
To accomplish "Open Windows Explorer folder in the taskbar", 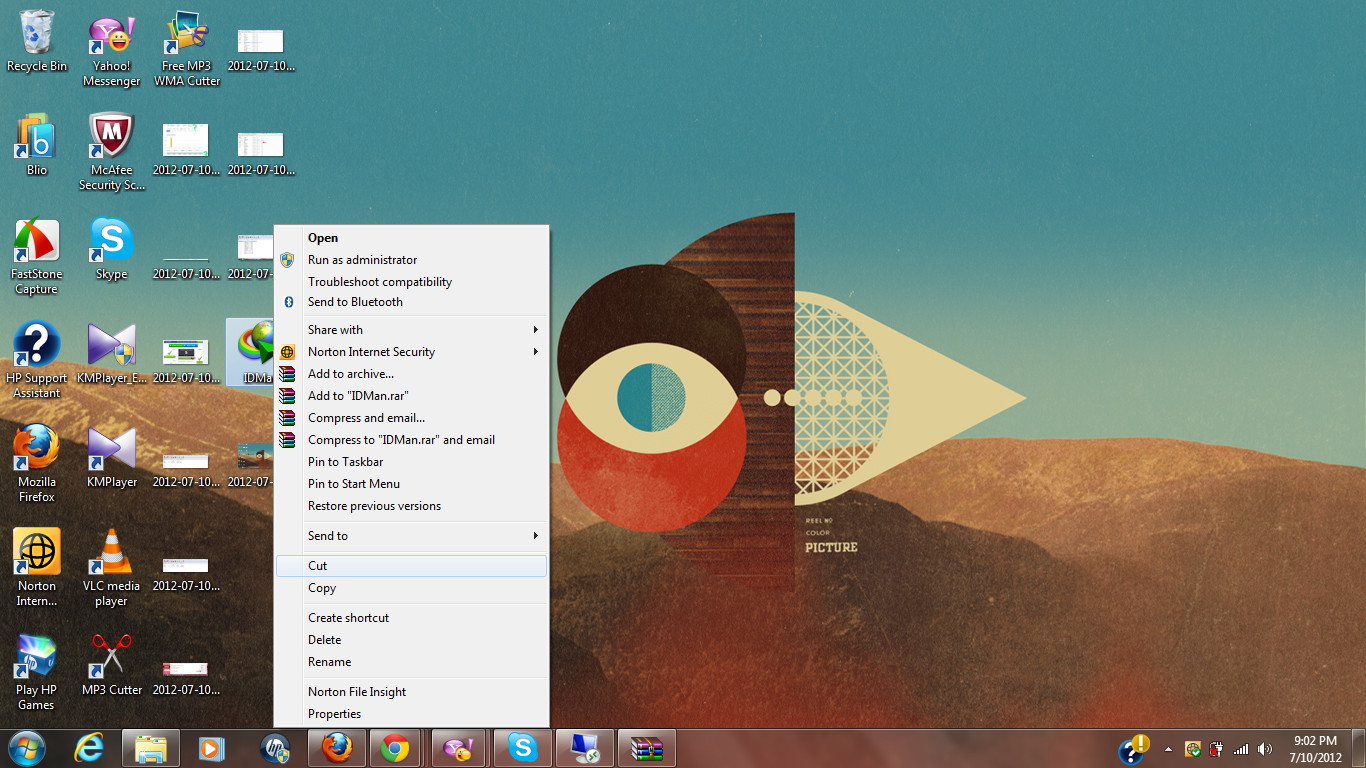I will coord(151,748).
